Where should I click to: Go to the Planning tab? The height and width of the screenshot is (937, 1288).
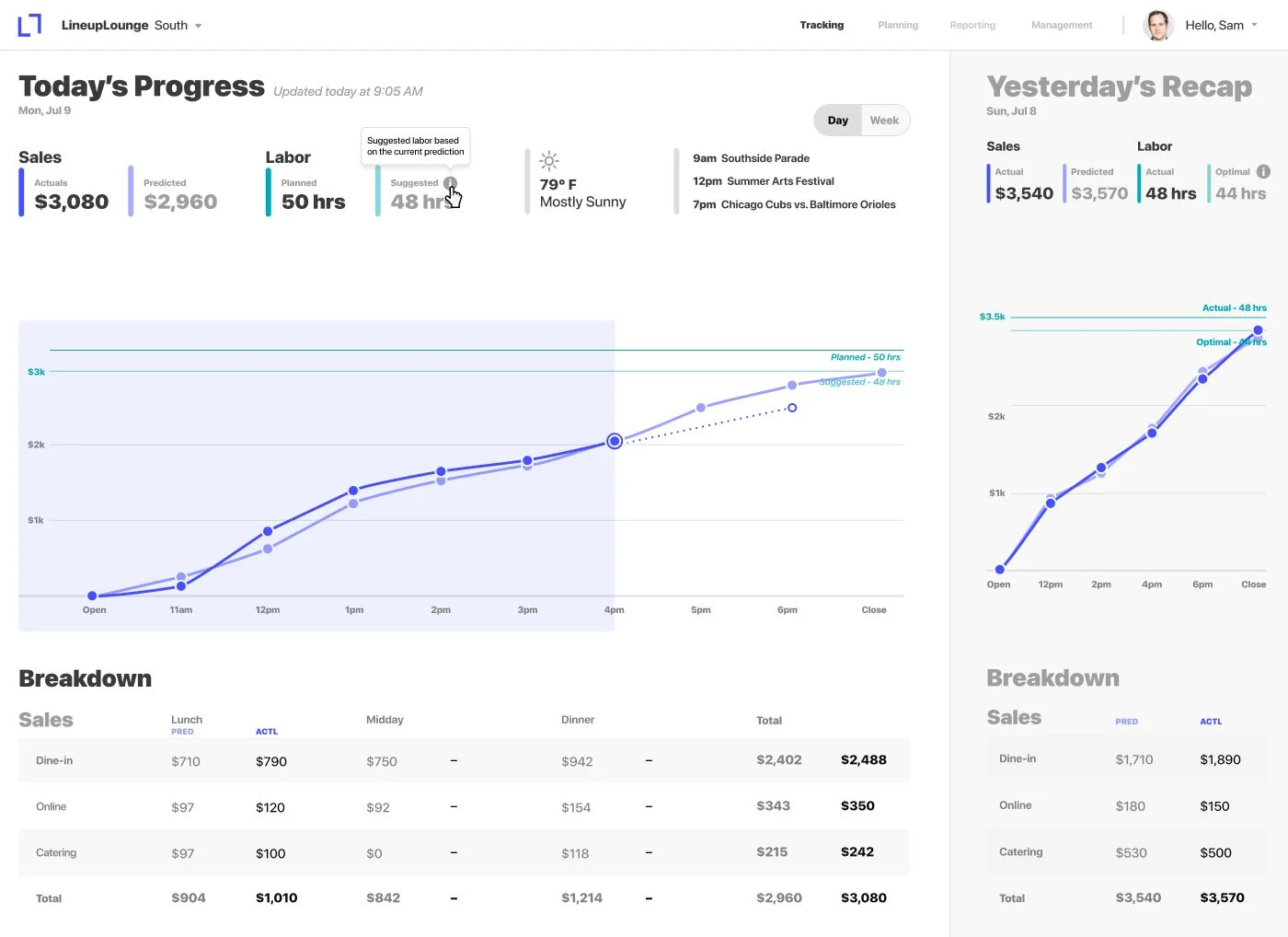(x=898, y=25)
